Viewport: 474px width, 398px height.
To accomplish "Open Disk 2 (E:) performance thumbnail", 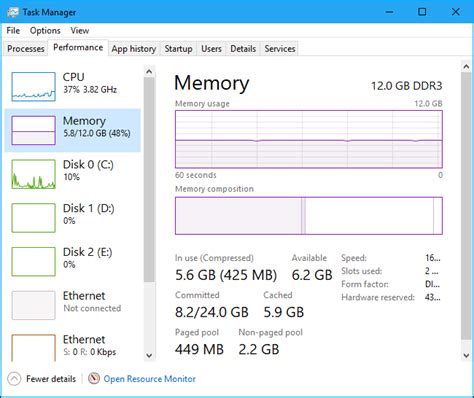I will coord(33,262).
